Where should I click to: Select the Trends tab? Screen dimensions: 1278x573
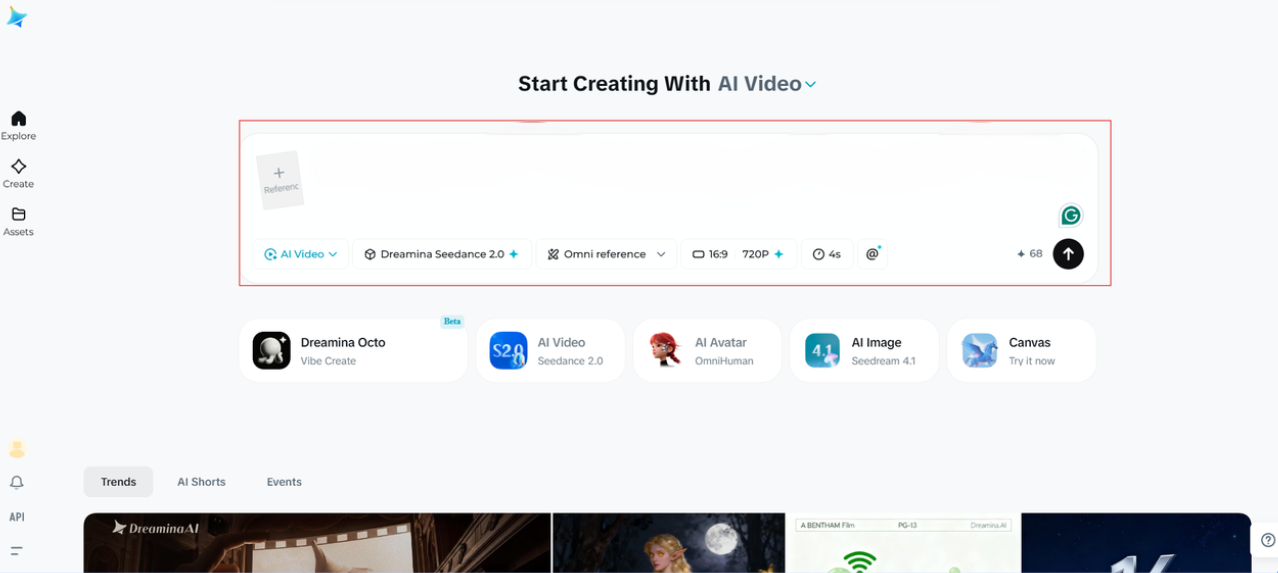click(118, 482)
